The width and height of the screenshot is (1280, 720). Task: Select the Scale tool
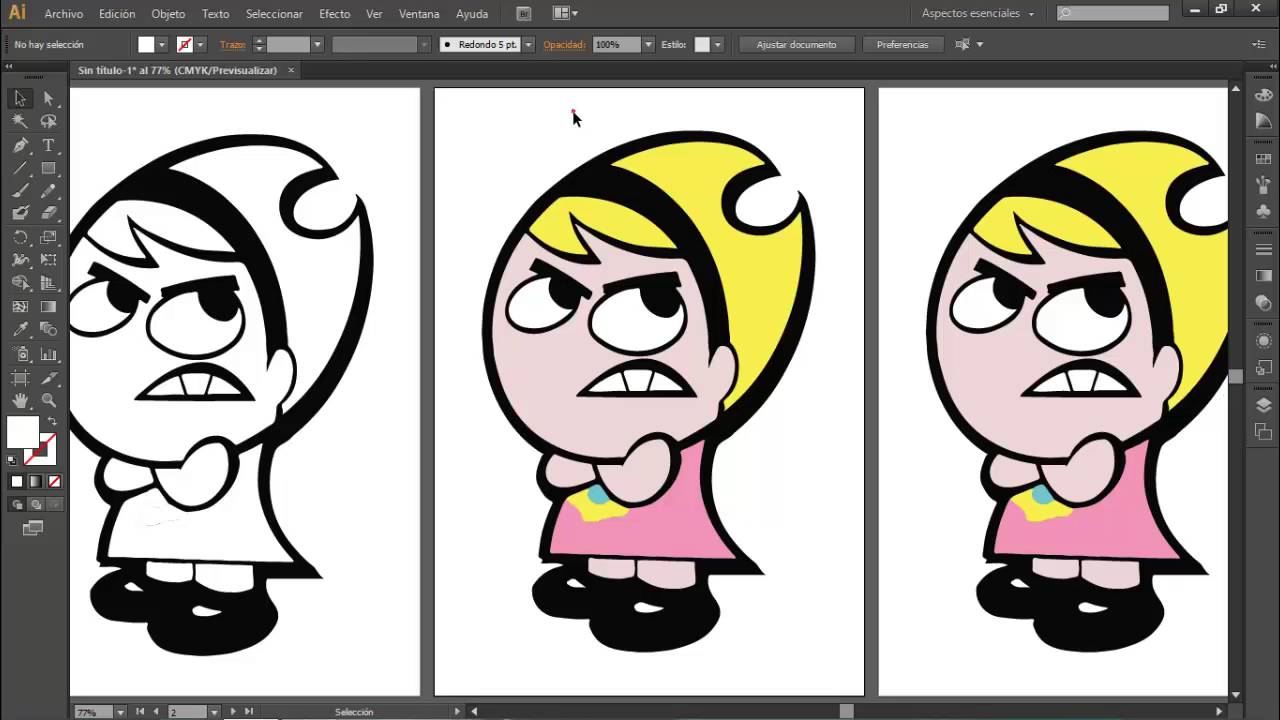pos(48,237)
